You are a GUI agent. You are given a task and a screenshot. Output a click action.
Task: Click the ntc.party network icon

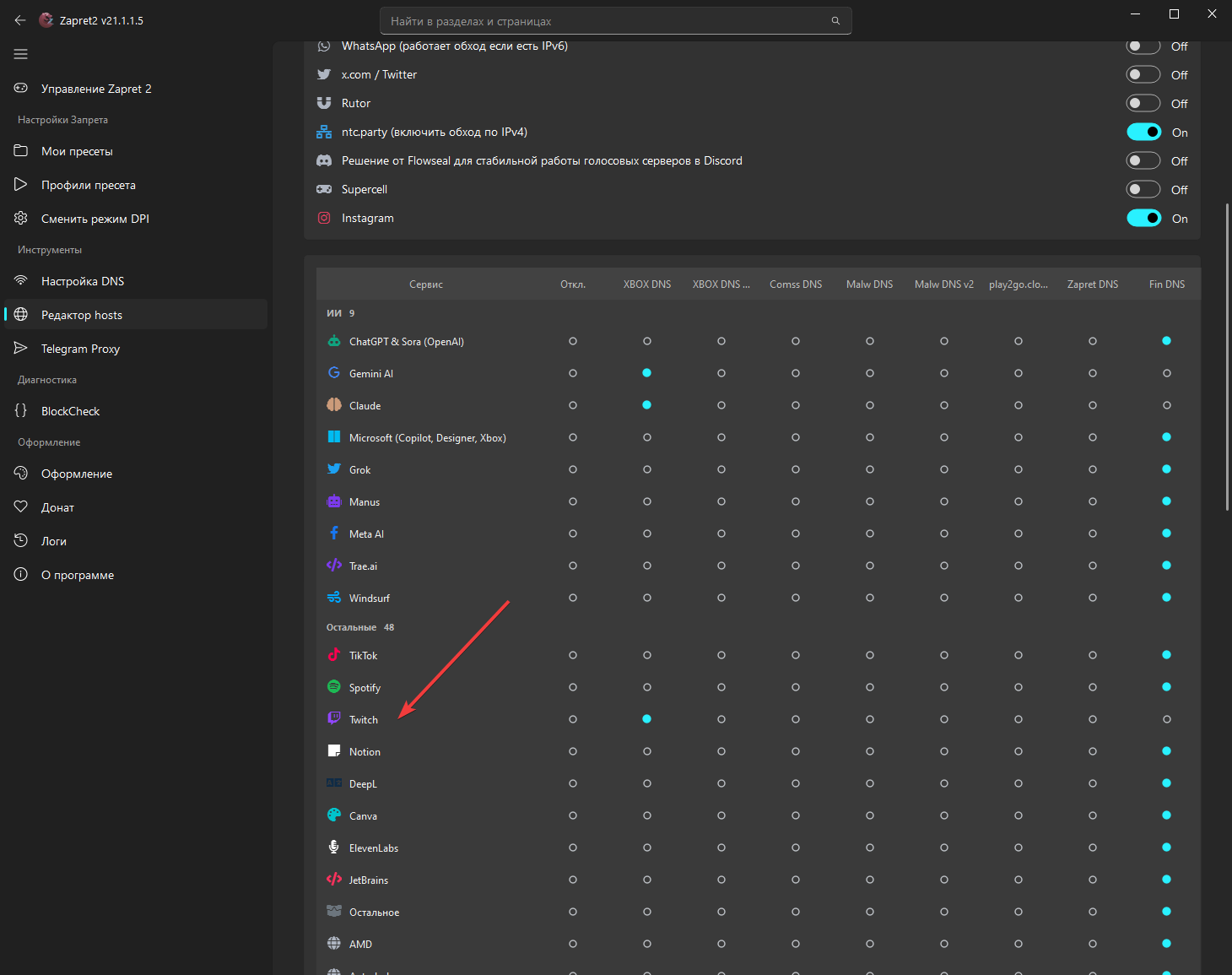[324, 132]
